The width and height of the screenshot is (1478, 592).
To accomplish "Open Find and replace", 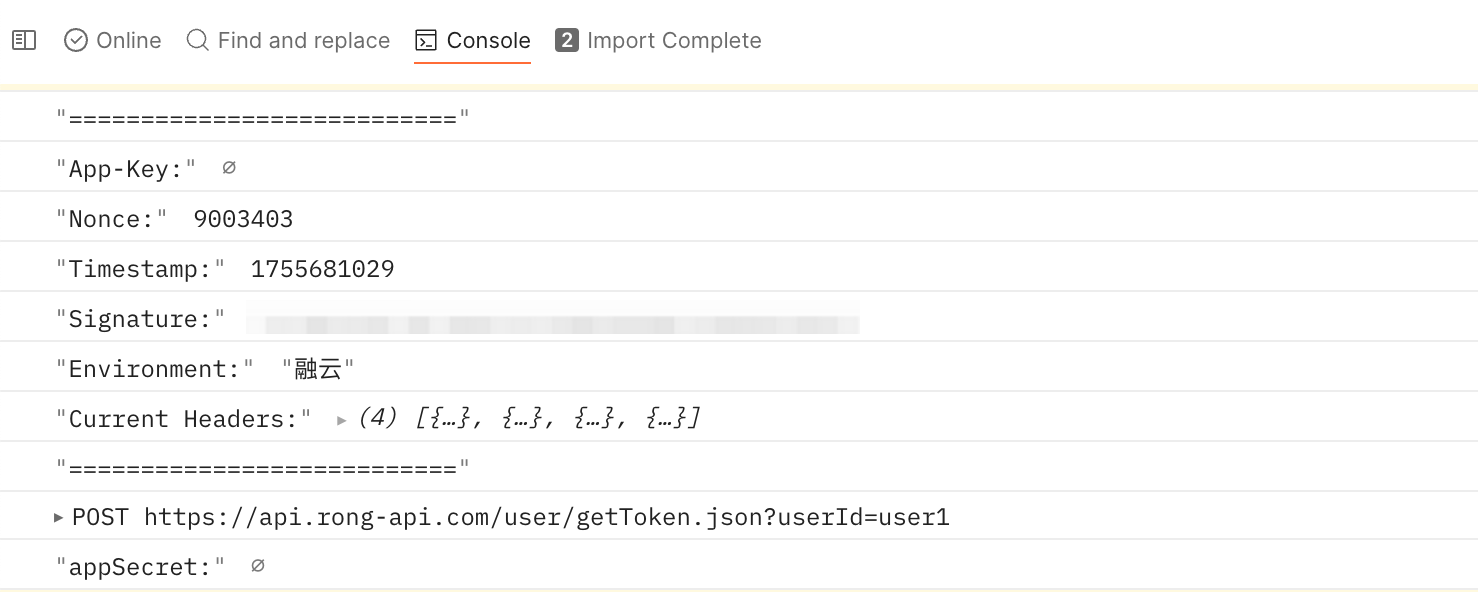I will point(289,40).
